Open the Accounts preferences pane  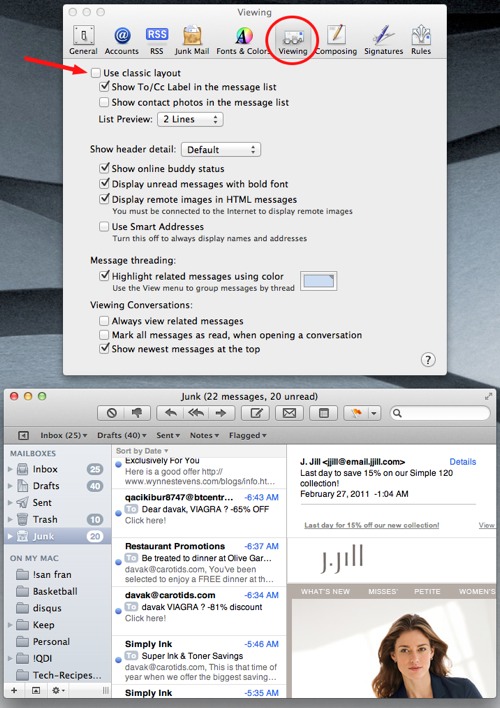pyautogui.click(x=121, y=40)
